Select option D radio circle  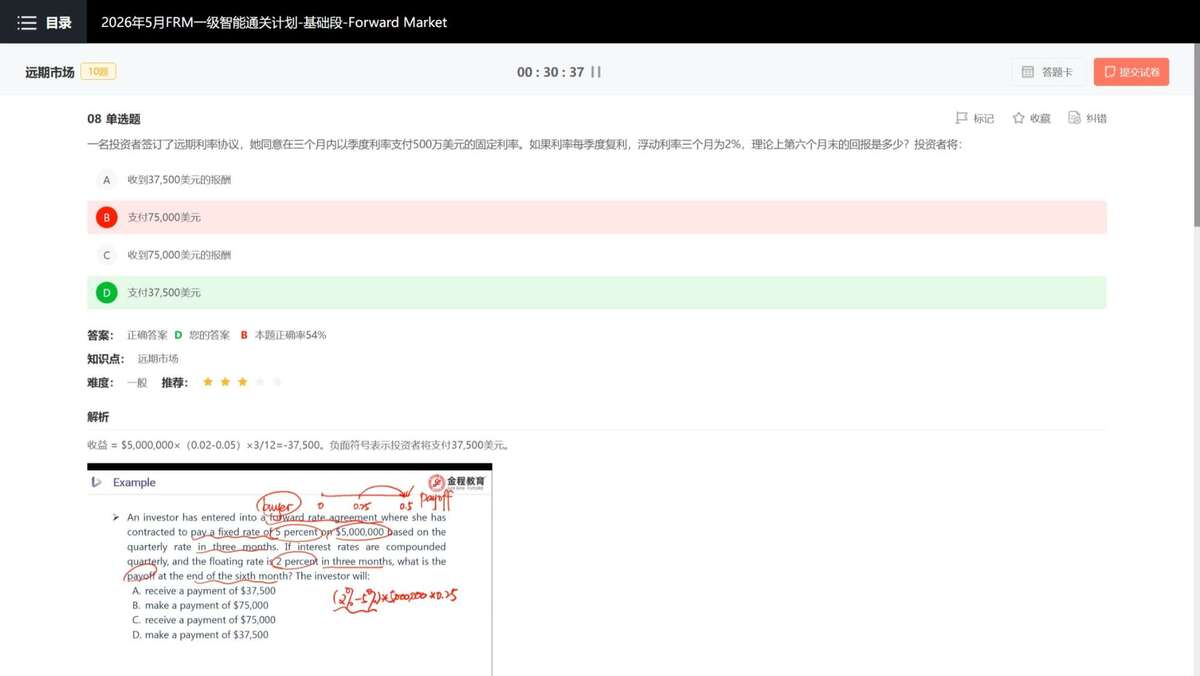[106, 293]
